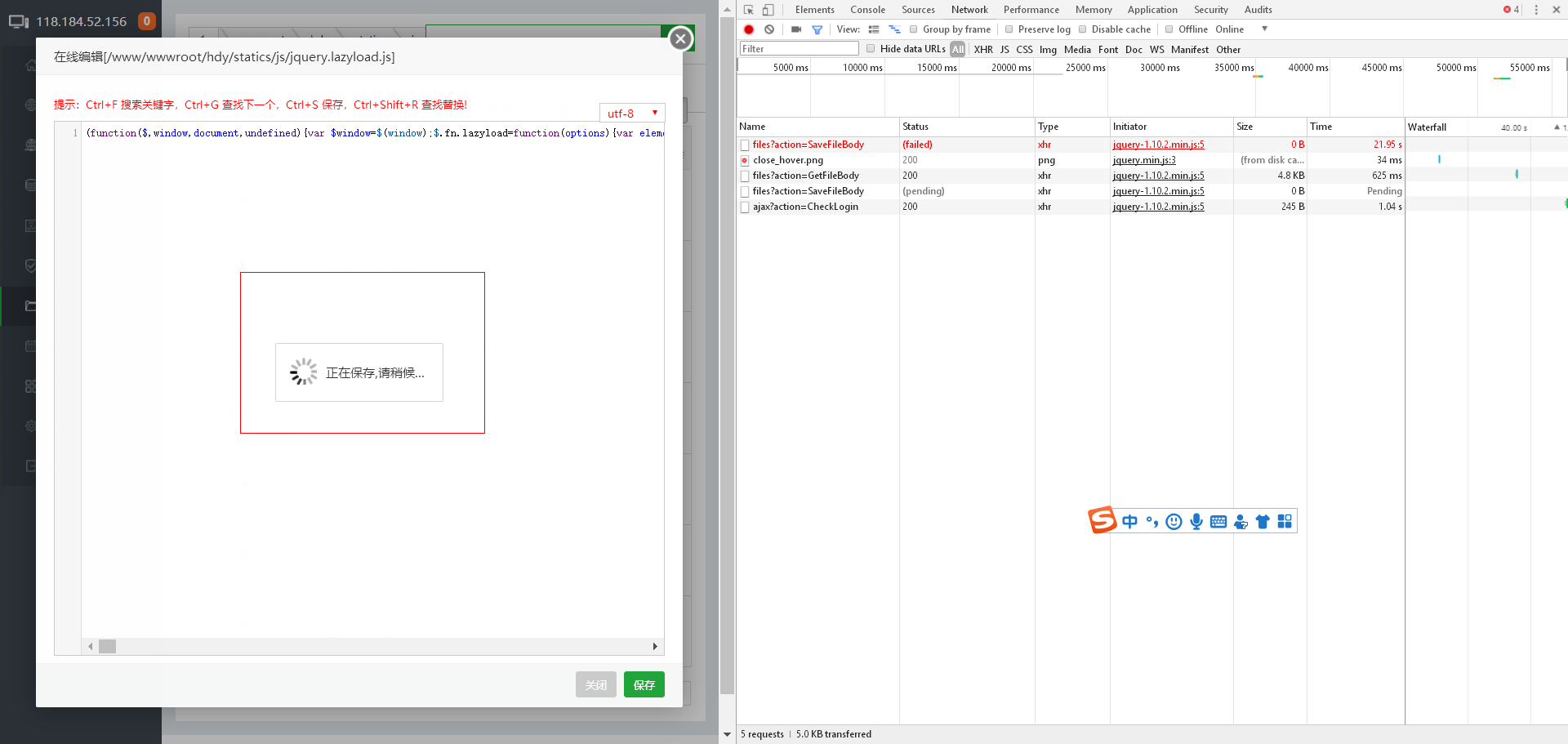The height and width of the screenshot is (744, 1568).
Task: Open the Application tab
Action: [x=1152, y=10]
